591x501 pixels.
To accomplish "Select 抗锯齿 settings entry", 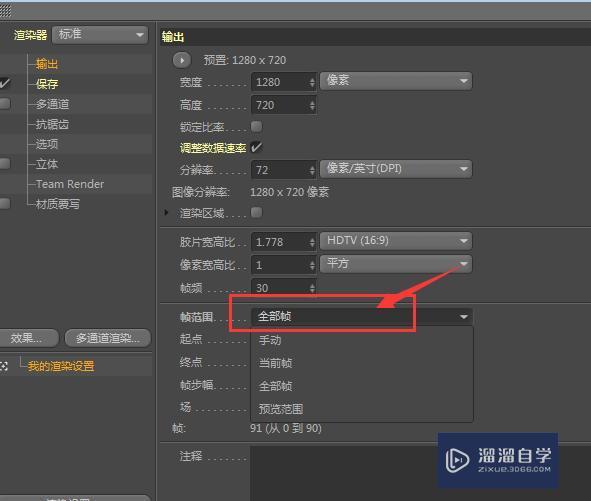I will pos(52,124).
